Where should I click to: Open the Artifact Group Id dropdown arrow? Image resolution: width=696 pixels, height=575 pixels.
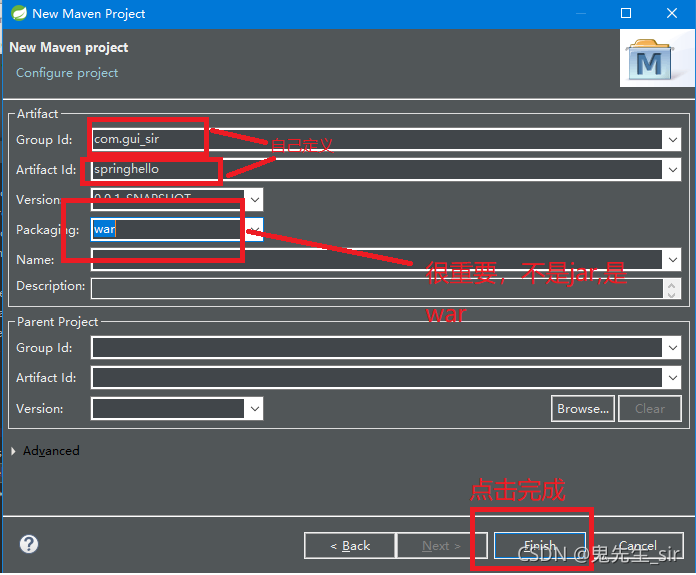pyautogui.click(x=672, y=140)
